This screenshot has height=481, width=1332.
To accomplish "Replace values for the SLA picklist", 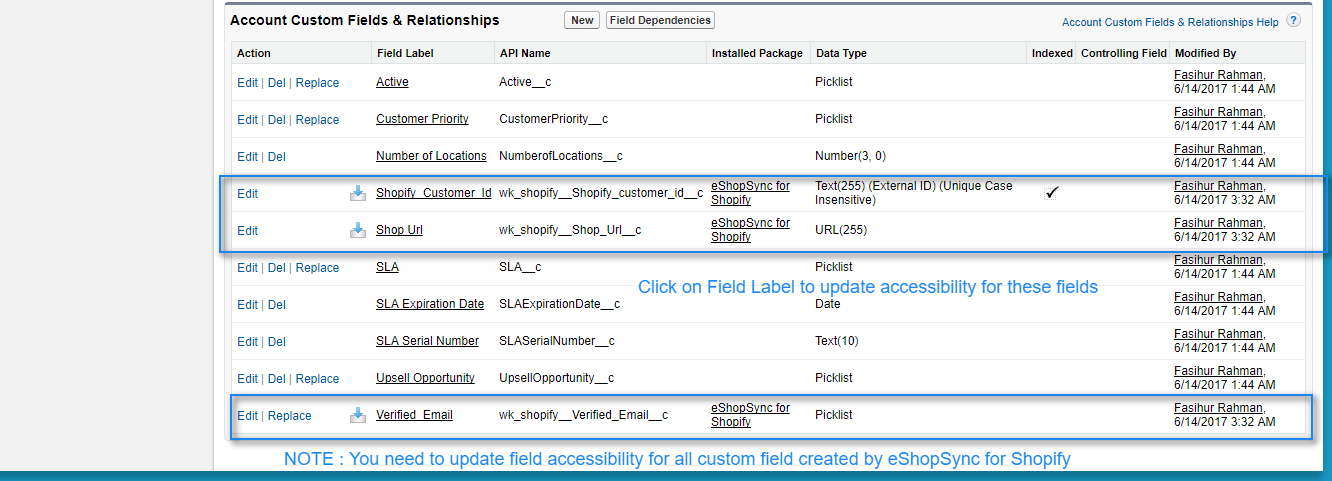I will coord(317,268).
